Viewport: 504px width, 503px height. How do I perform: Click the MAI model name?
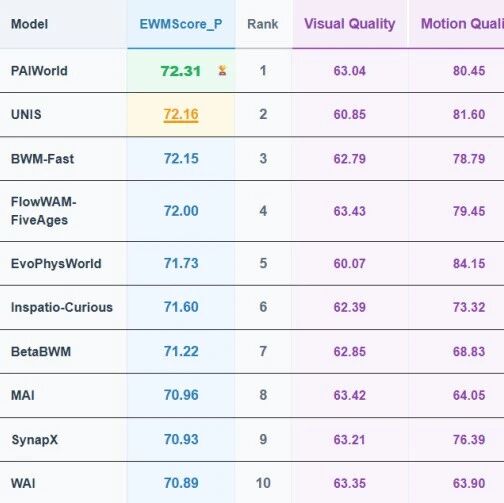click(23, 395)
